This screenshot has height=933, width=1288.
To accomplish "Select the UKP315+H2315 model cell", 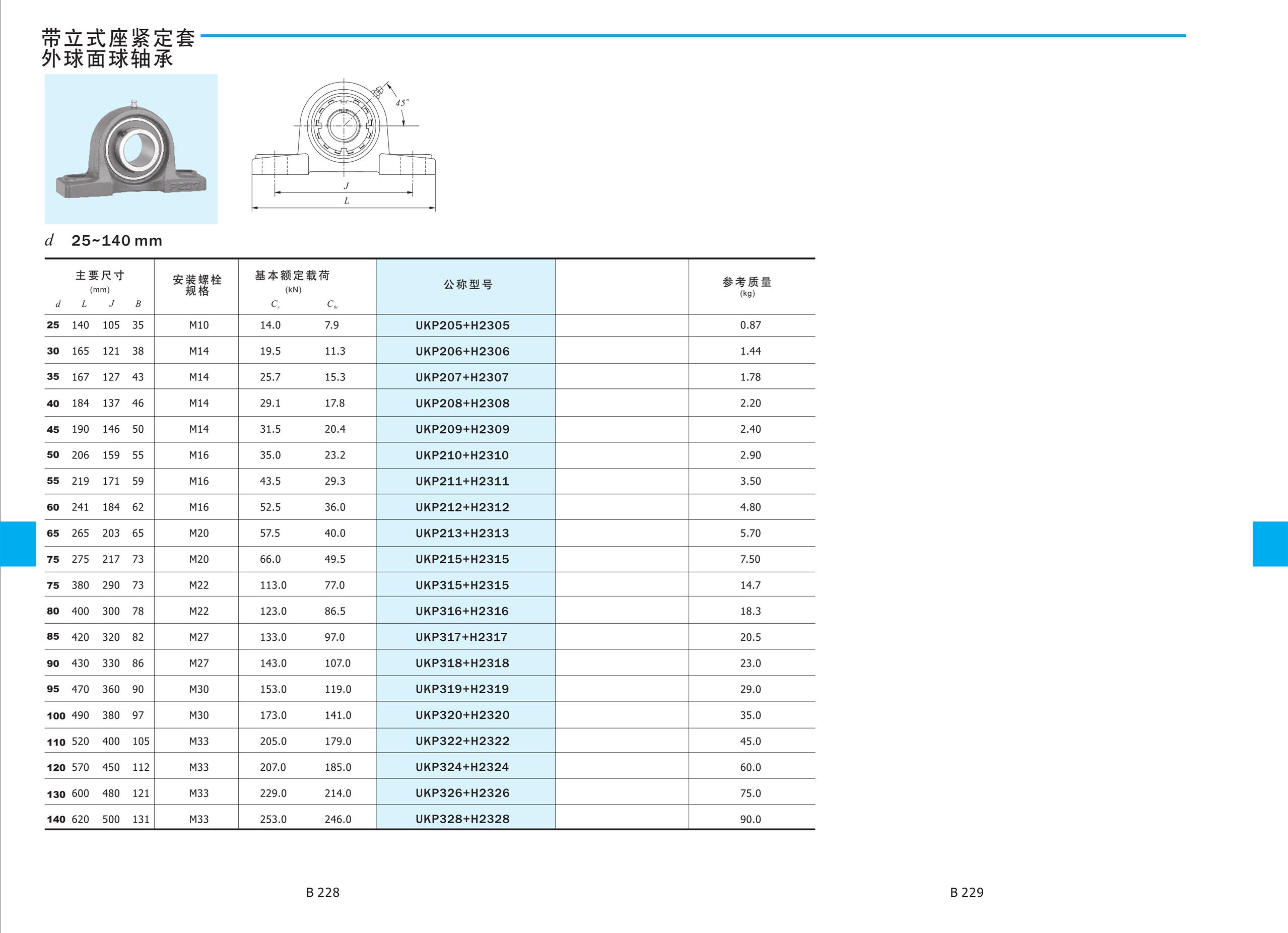I will click(x=462, y=585).
